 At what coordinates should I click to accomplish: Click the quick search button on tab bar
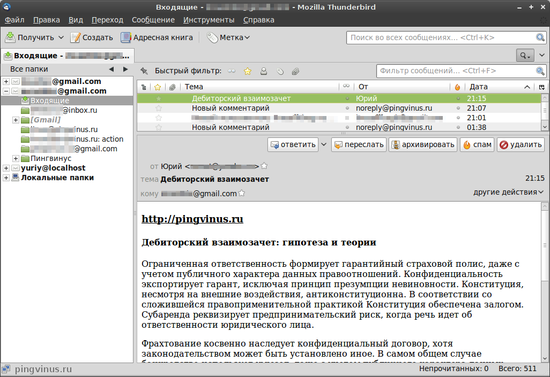tap(525, 55)
